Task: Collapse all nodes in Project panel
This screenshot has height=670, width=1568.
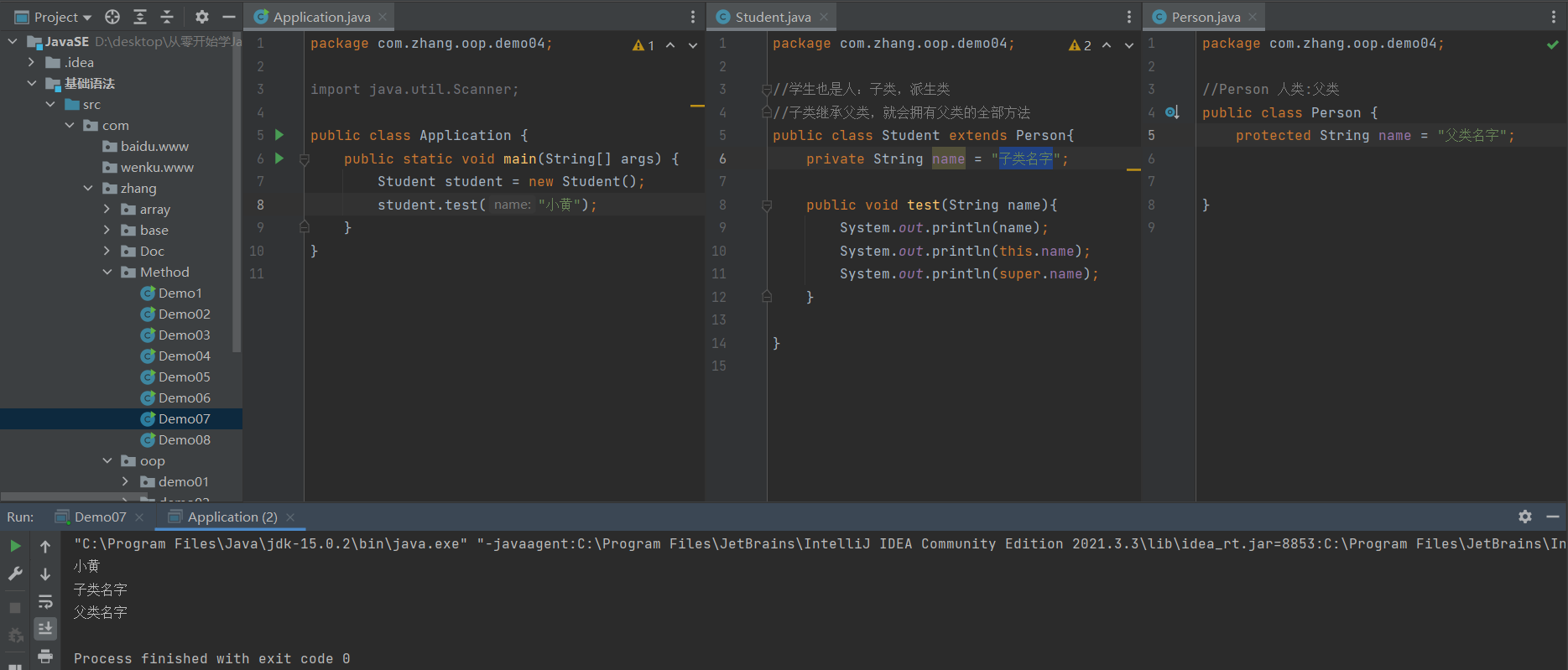Action: coord(167,17)
